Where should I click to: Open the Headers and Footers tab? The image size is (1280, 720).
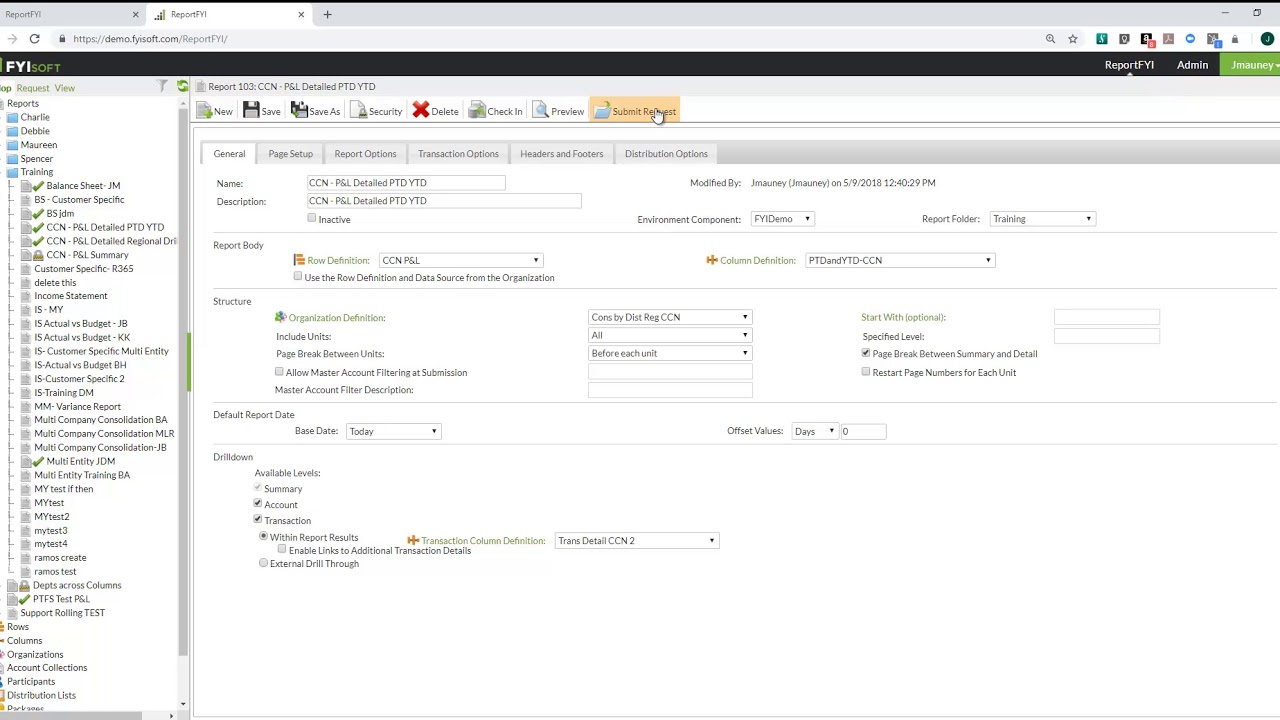pos(561,154)
